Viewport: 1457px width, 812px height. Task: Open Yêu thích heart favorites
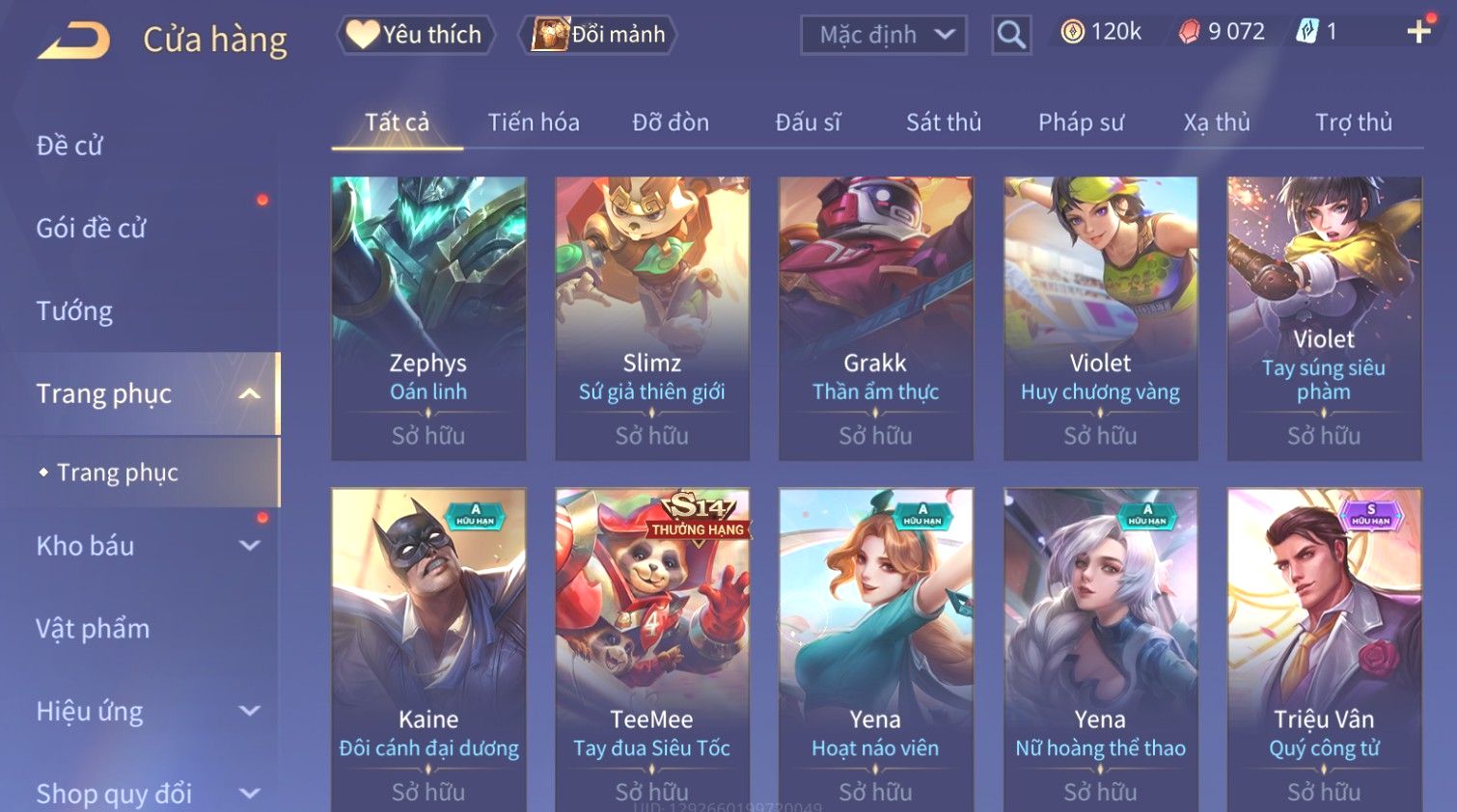(415, 35)
